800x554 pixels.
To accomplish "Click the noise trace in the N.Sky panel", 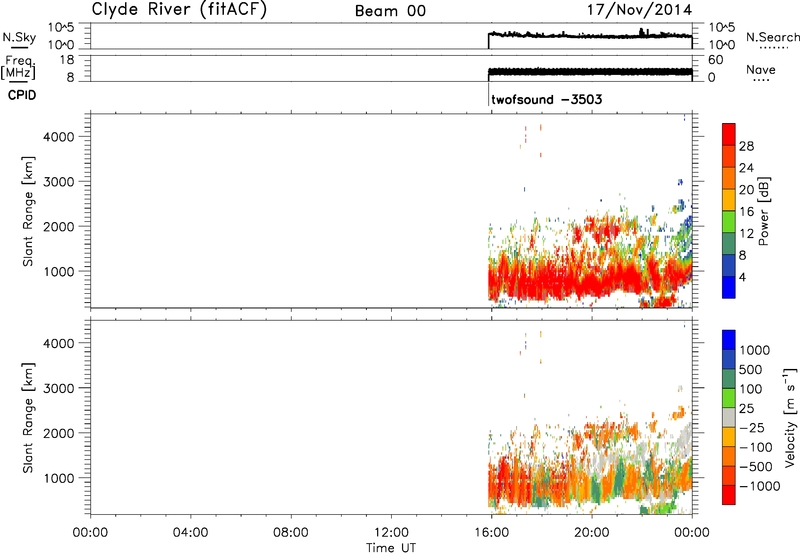I will pos(590,35).
